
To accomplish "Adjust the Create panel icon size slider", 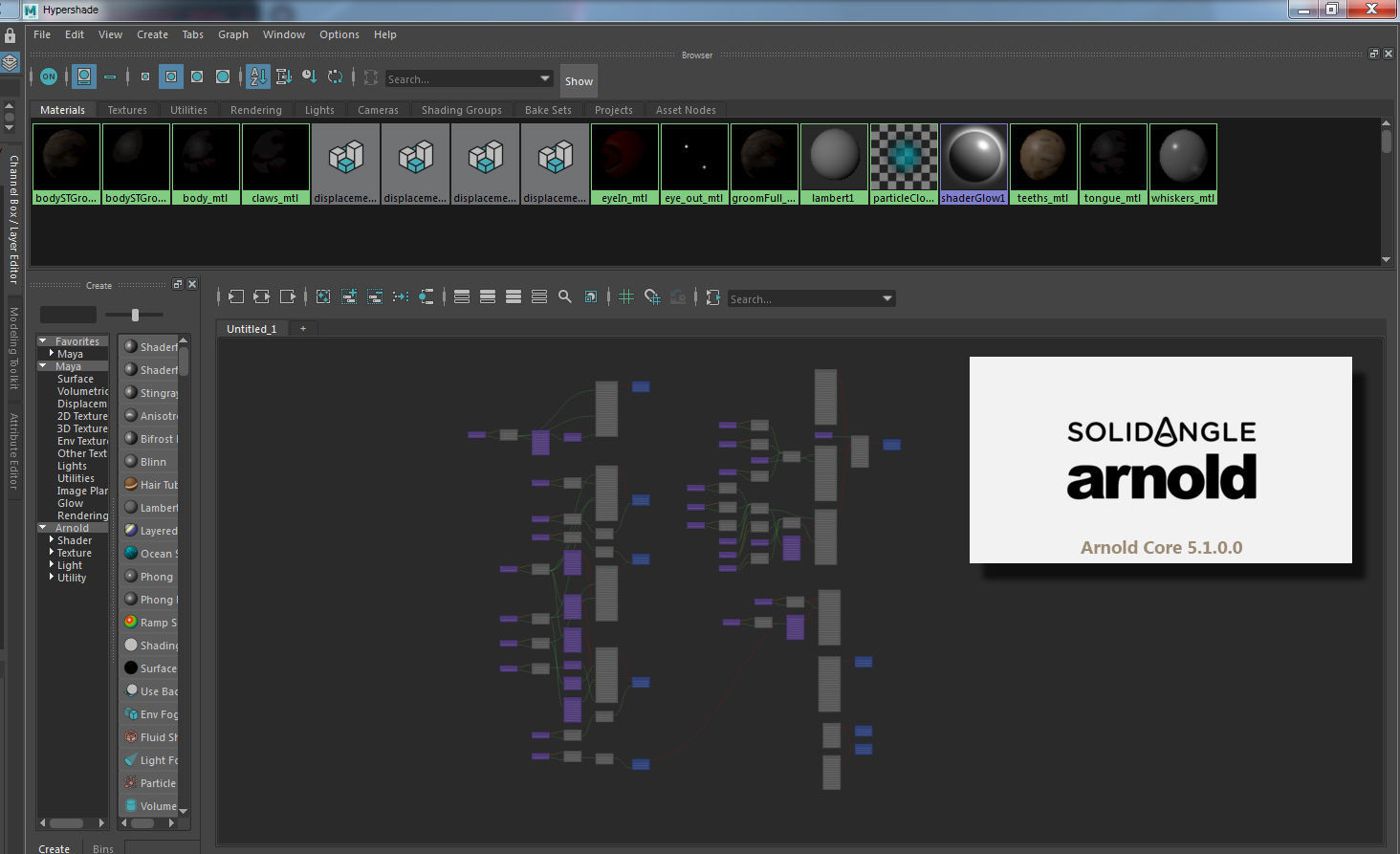I will click(x=135, y=315).
